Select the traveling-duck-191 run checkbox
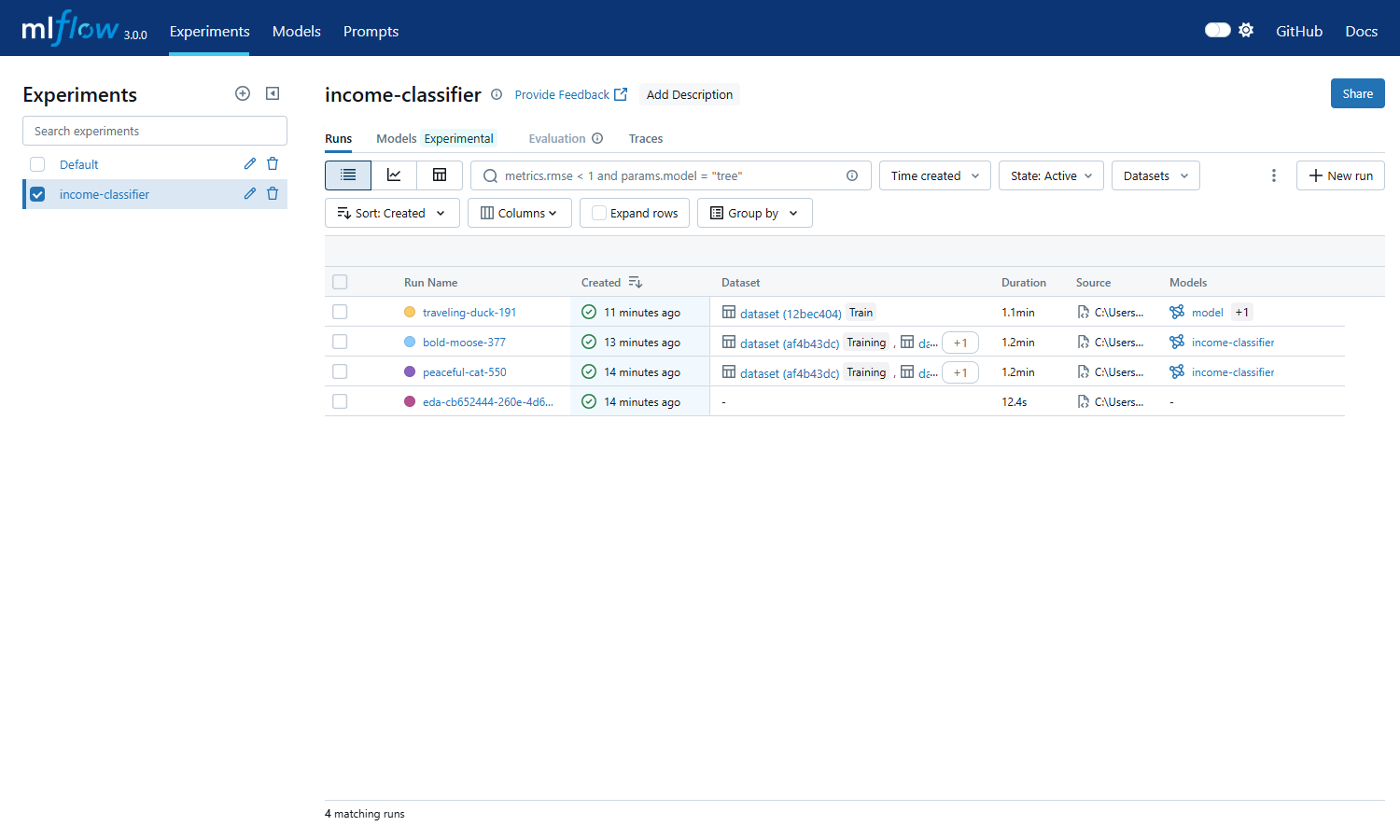Image resolution: width=1400 pixels, height=840 pixels. (340, 312)
